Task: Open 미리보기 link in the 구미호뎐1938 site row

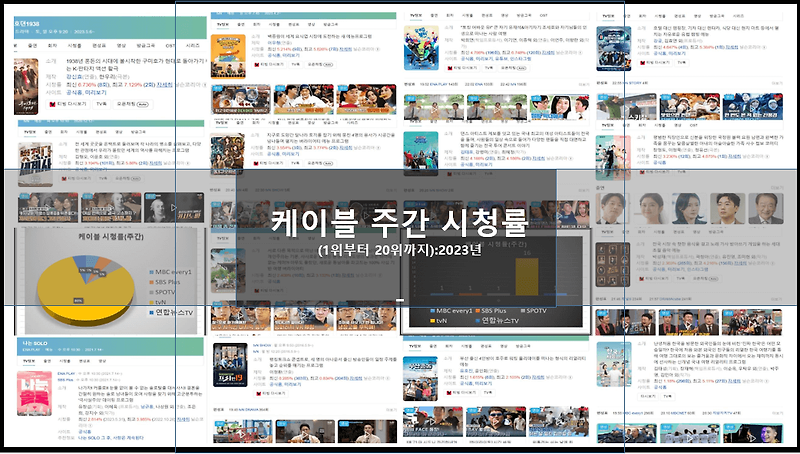Action: (x=96, y=93)
